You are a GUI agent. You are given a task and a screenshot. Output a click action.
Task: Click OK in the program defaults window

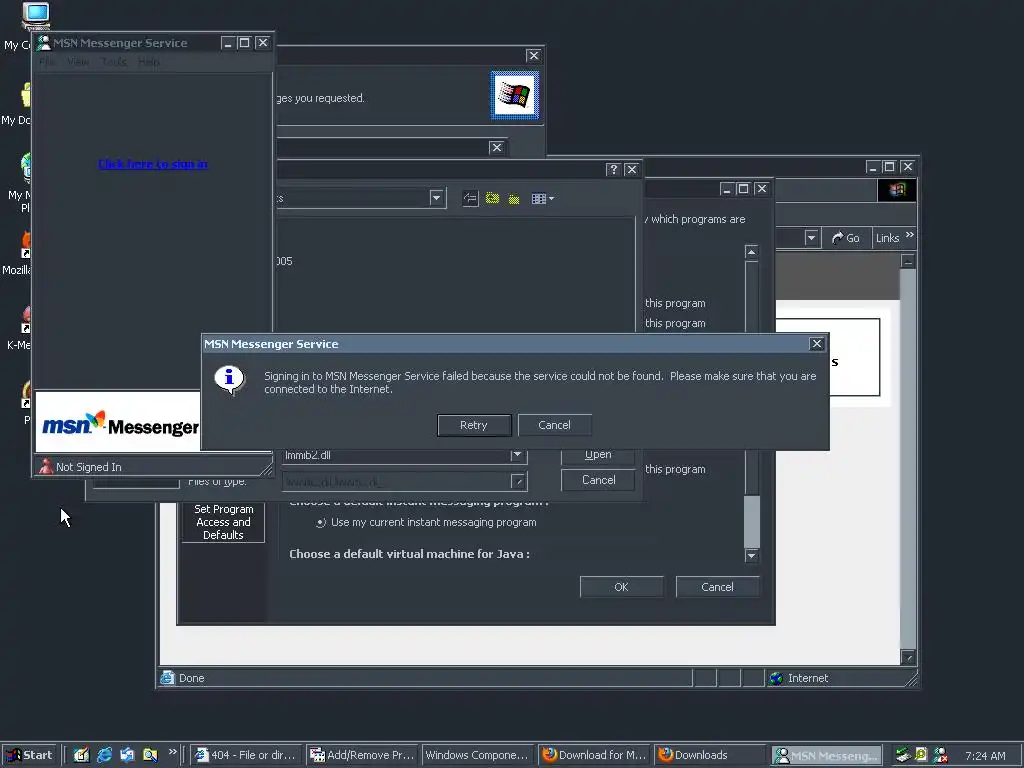621,586
